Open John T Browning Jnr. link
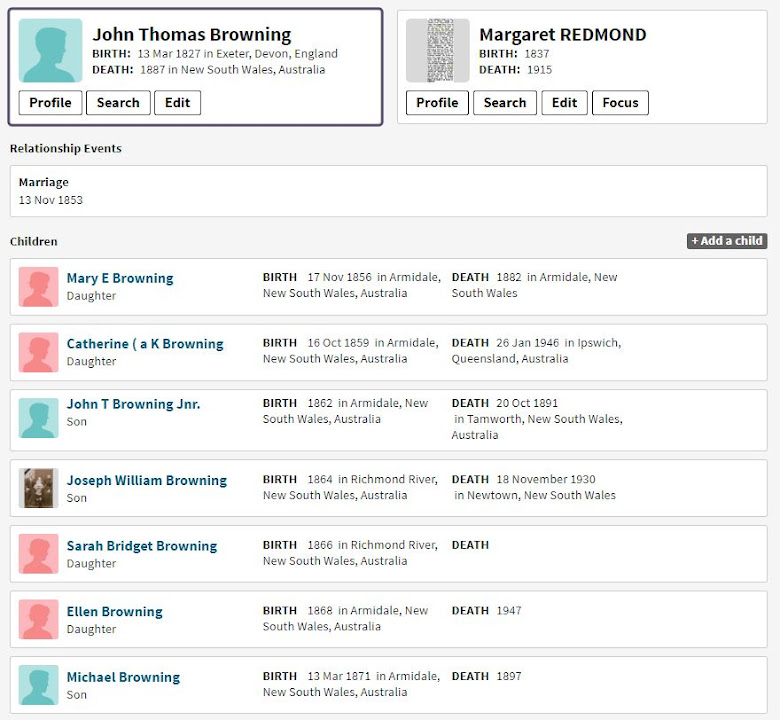 [x=133, y=404]
